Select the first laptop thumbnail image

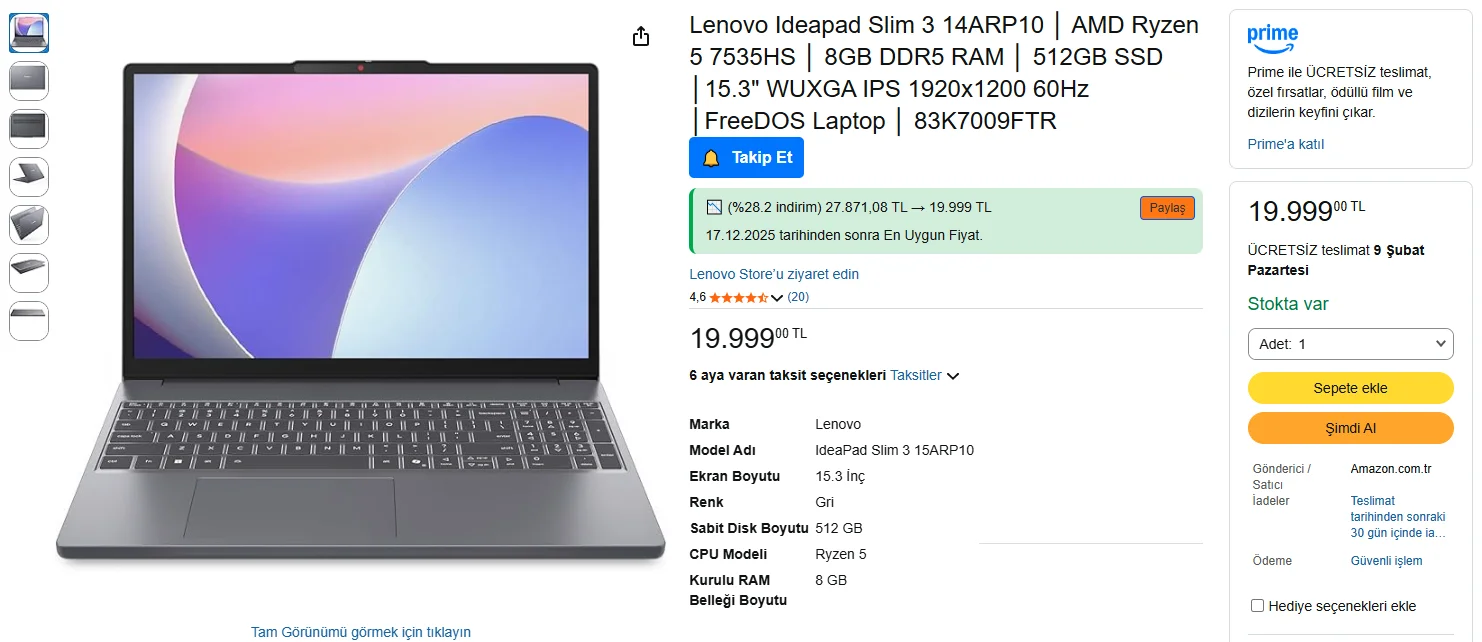click(x=29, y=33)
